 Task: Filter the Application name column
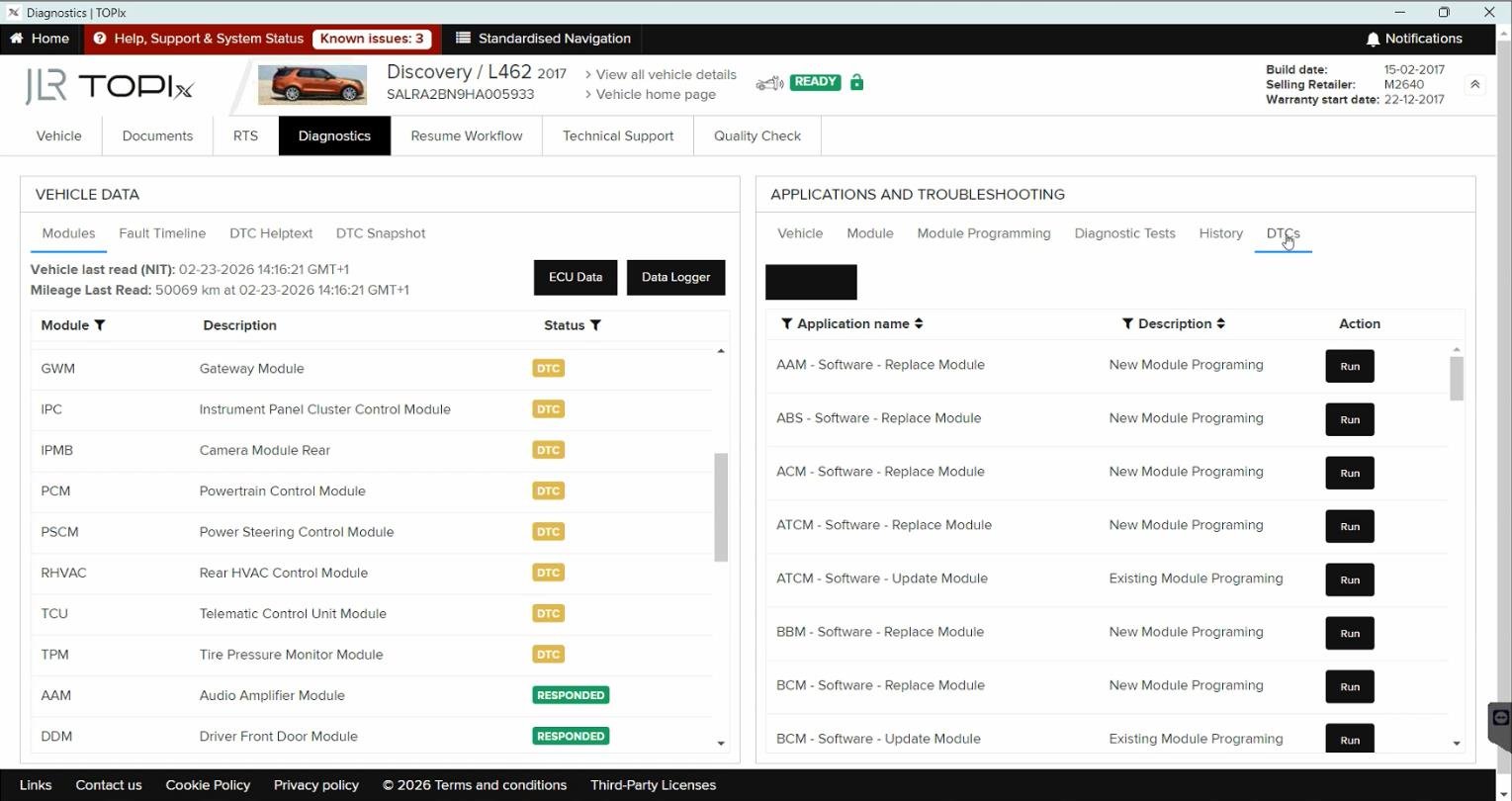click(787, 323)
